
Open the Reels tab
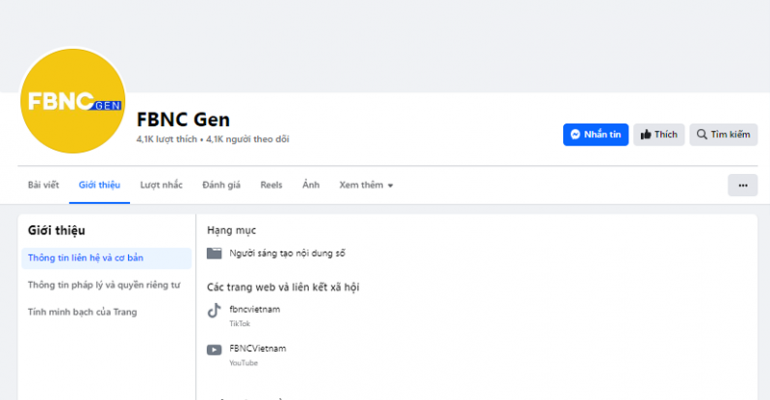(x=271, y=185)
